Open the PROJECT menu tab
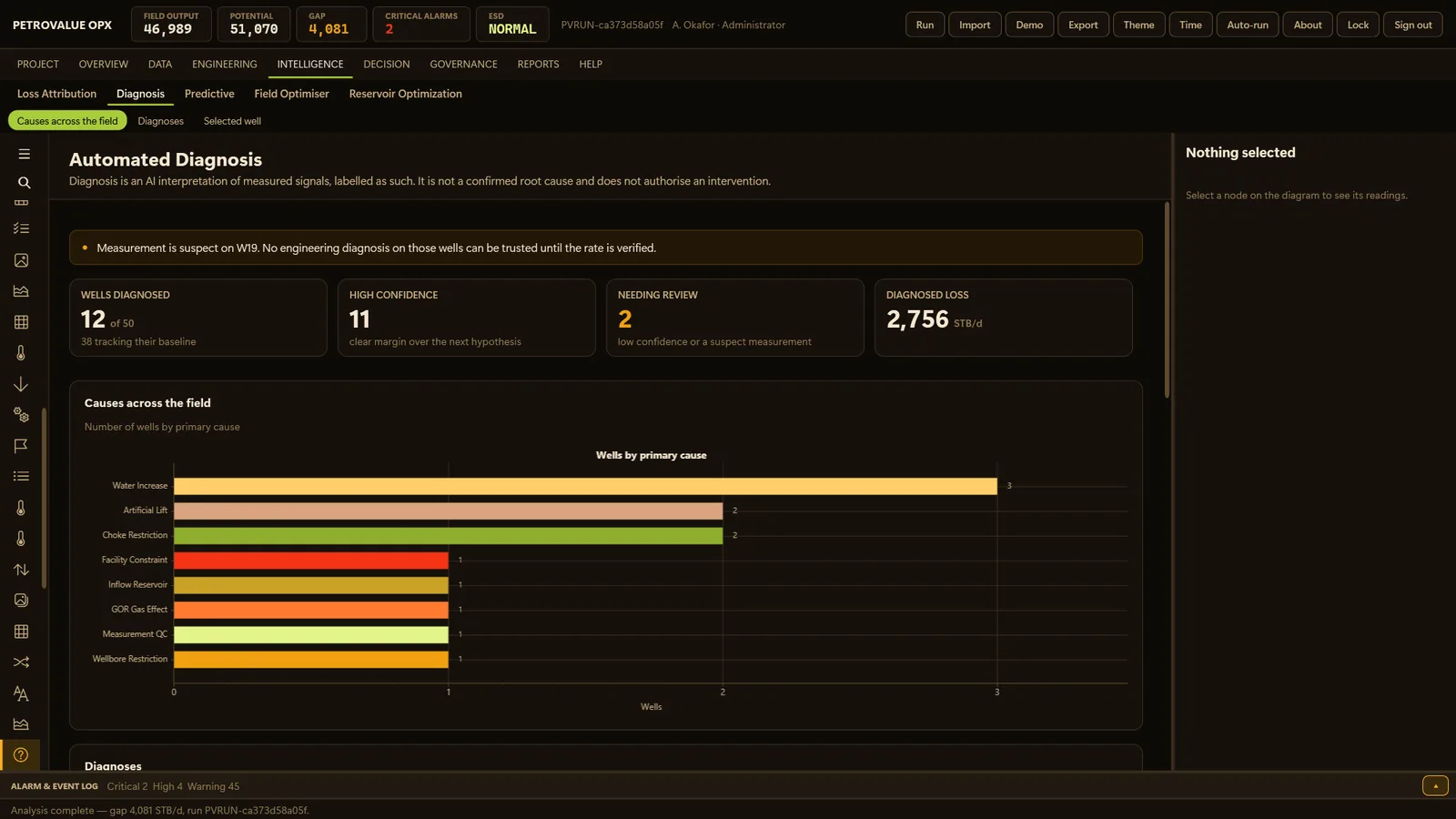The image size is (1456, 819). [38, 65]
